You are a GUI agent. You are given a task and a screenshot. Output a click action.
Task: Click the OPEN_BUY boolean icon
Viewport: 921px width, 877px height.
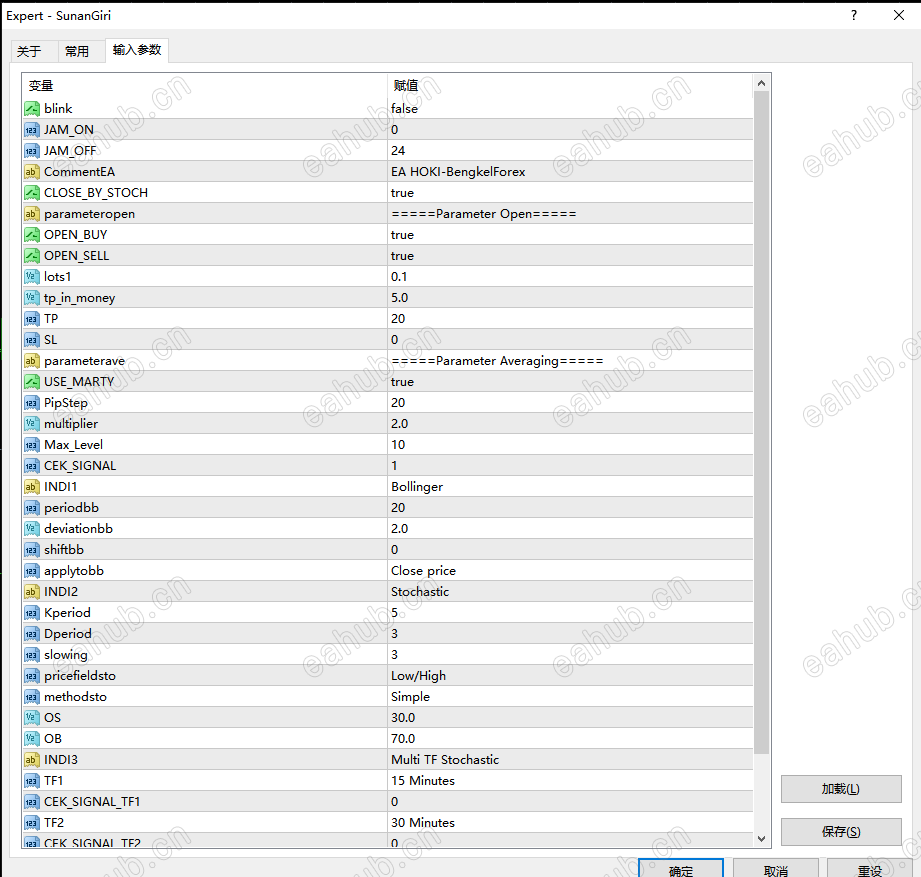pyautogui.click(x=32, y=235)
